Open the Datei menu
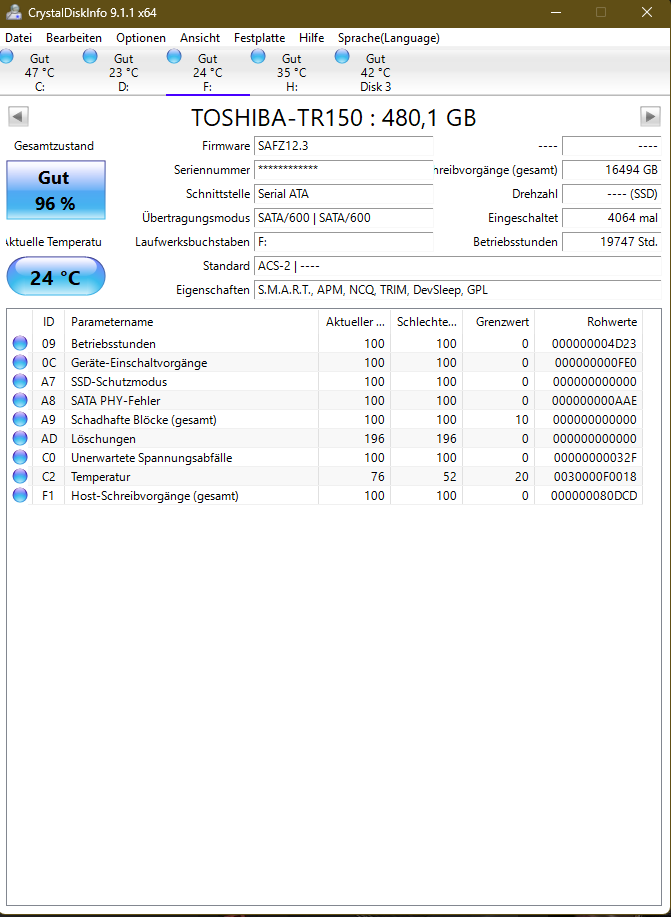 tap(18, 38)
